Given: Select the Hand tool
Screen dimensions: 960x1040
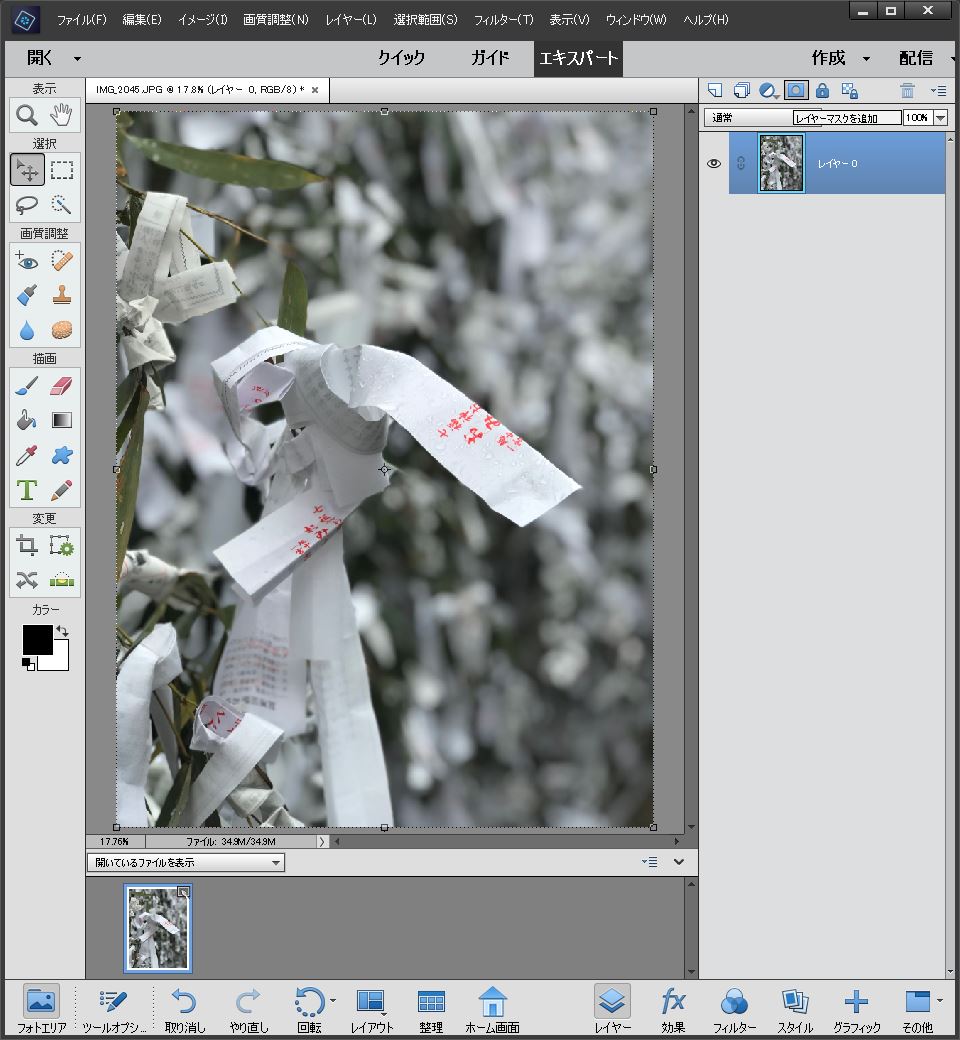Looking at the screenshot, I should click(62, 116).
